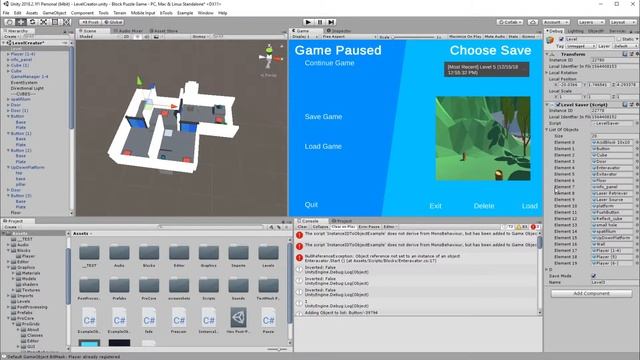The image size is (640, 360).
Task: Click Delete in Choose Save panel
Action: tap(484, 206)
